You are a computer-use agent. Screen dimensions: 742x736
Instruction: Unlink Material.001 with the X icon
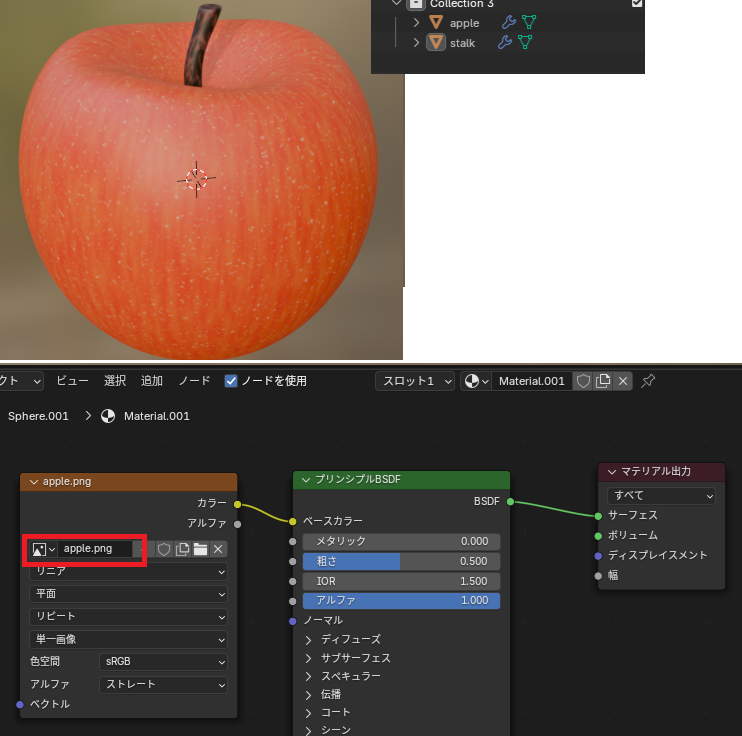[x=623, y=381]
